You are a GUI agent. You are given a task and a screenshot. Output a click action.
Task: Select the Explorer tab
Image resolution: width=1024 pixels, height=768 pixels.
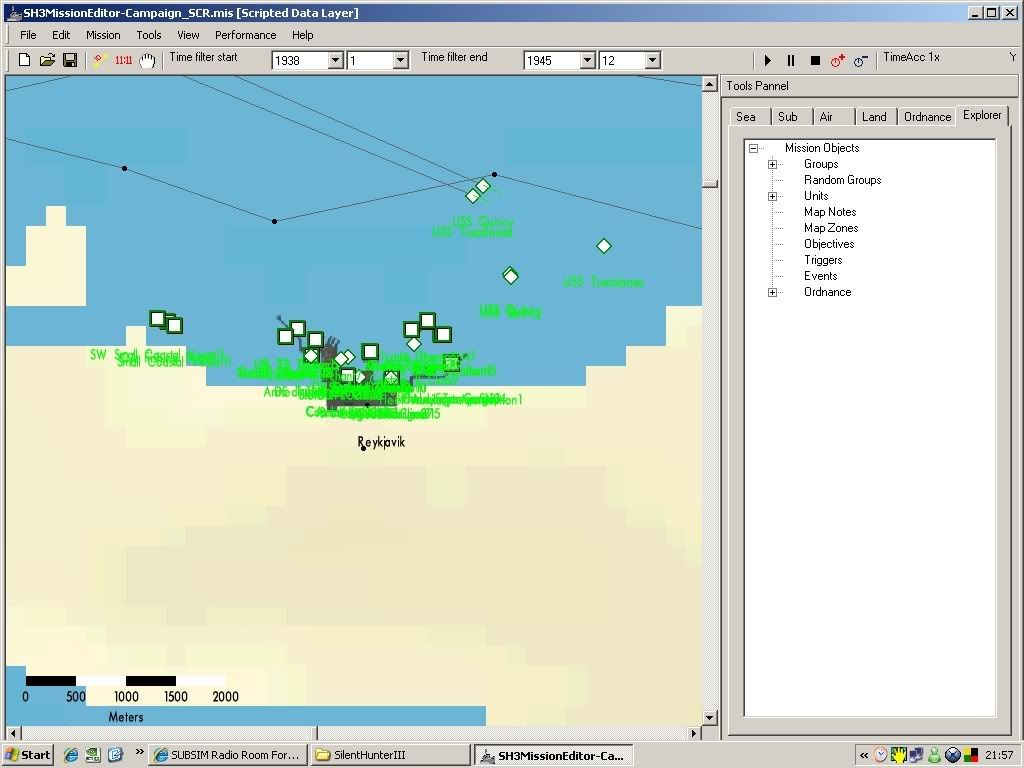point(982,115)
